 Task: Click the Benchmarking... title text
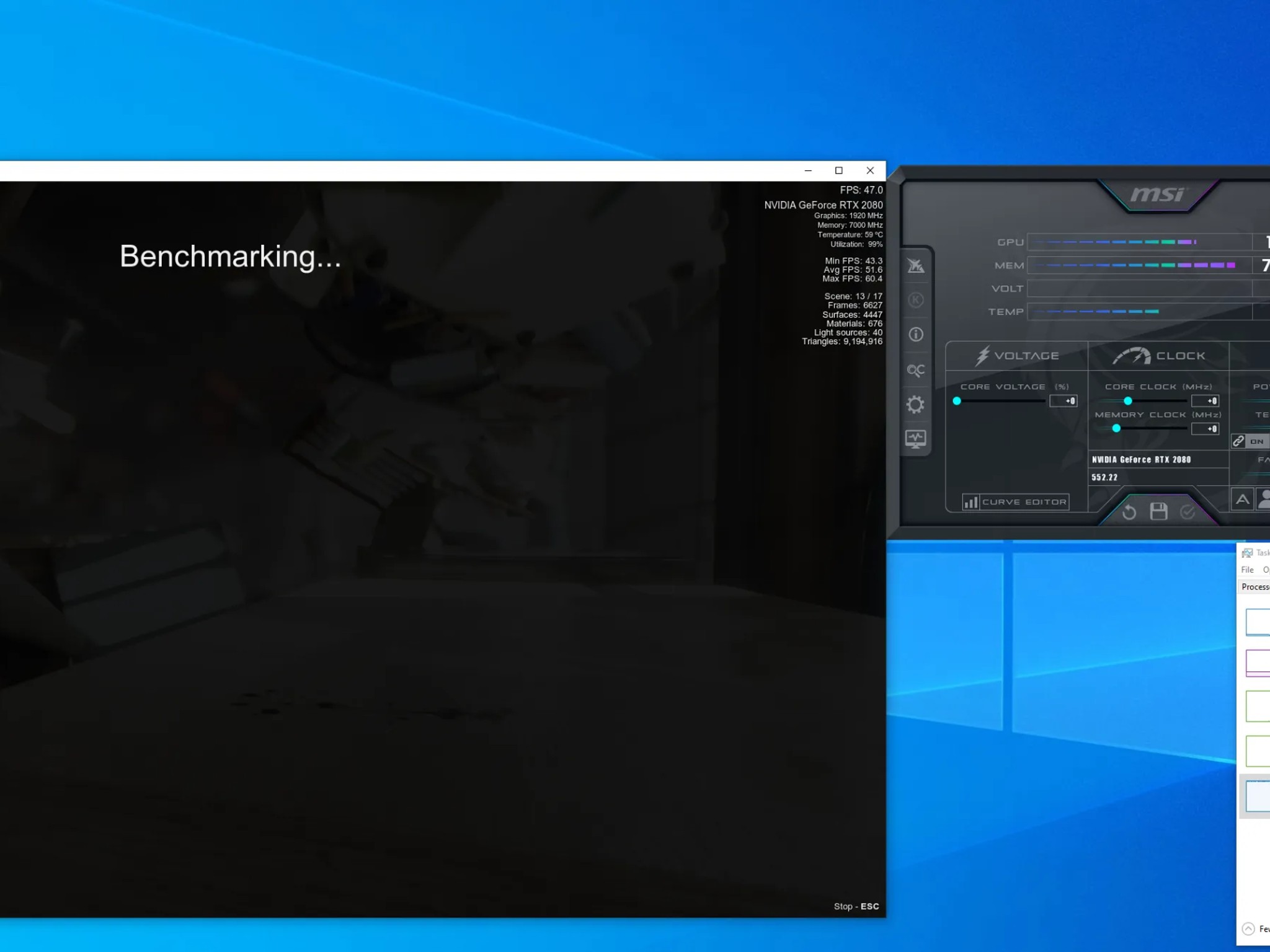click(x=230, y=257)
